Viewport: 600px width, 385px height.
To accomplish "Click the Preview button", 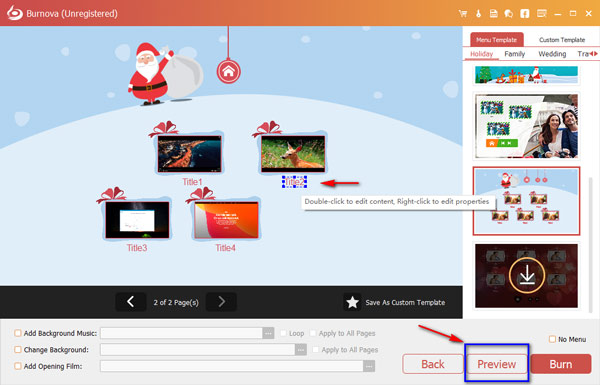I will pos(496,364).
